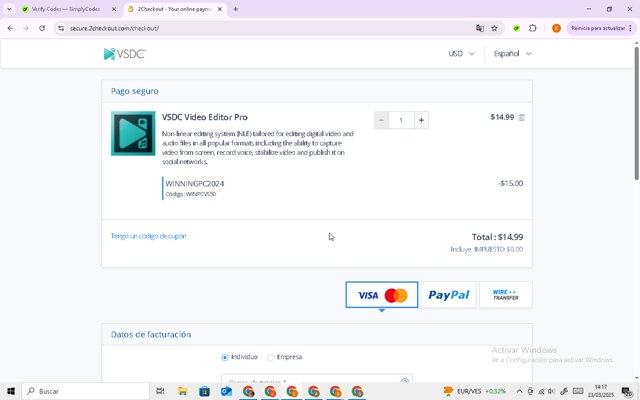Switch to the Verify Codes SimplyCodes tab

pyautogui.click(x=65, y=9)
